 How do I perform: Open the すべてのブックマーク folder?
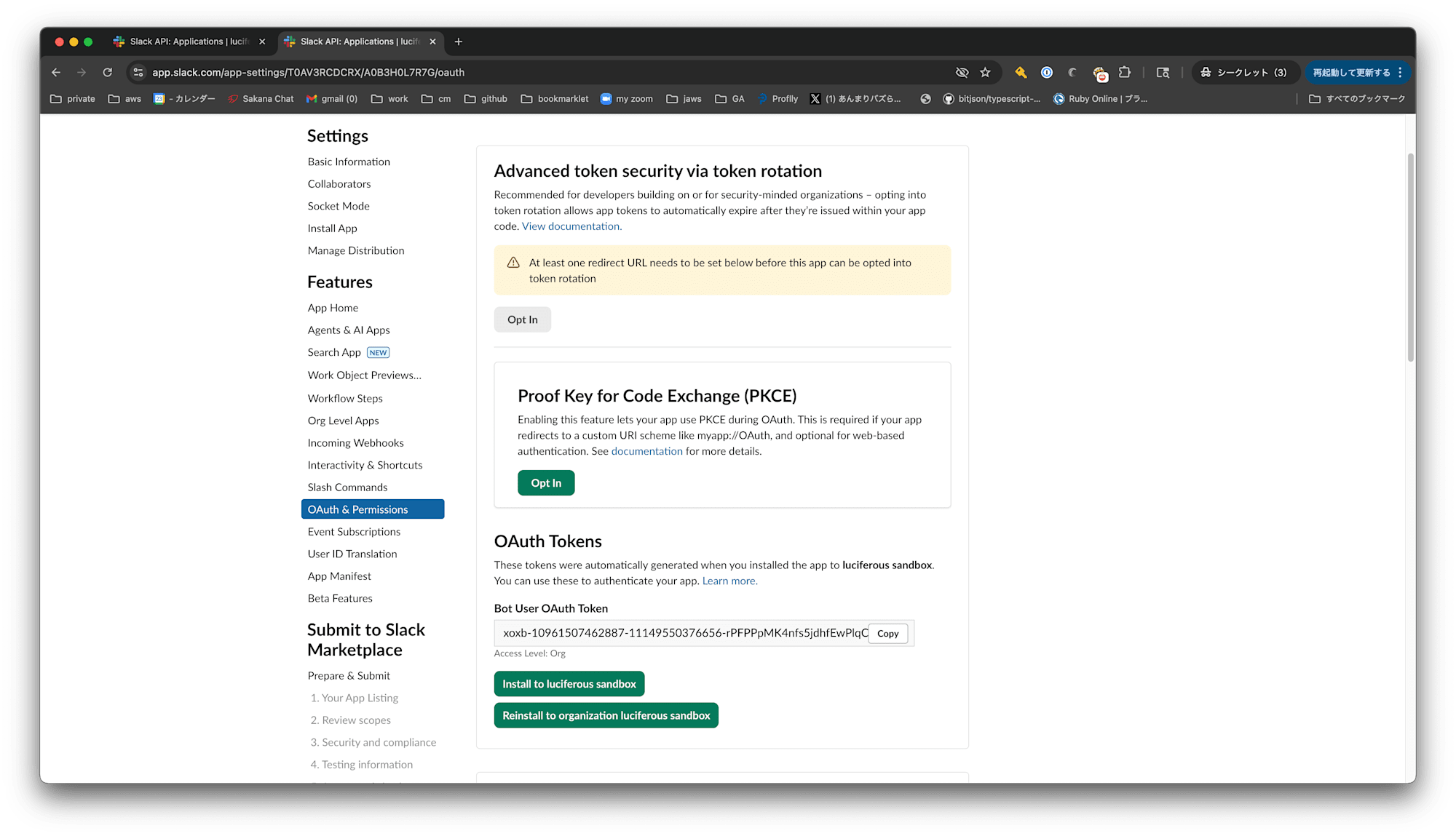tap(1357, 99)
